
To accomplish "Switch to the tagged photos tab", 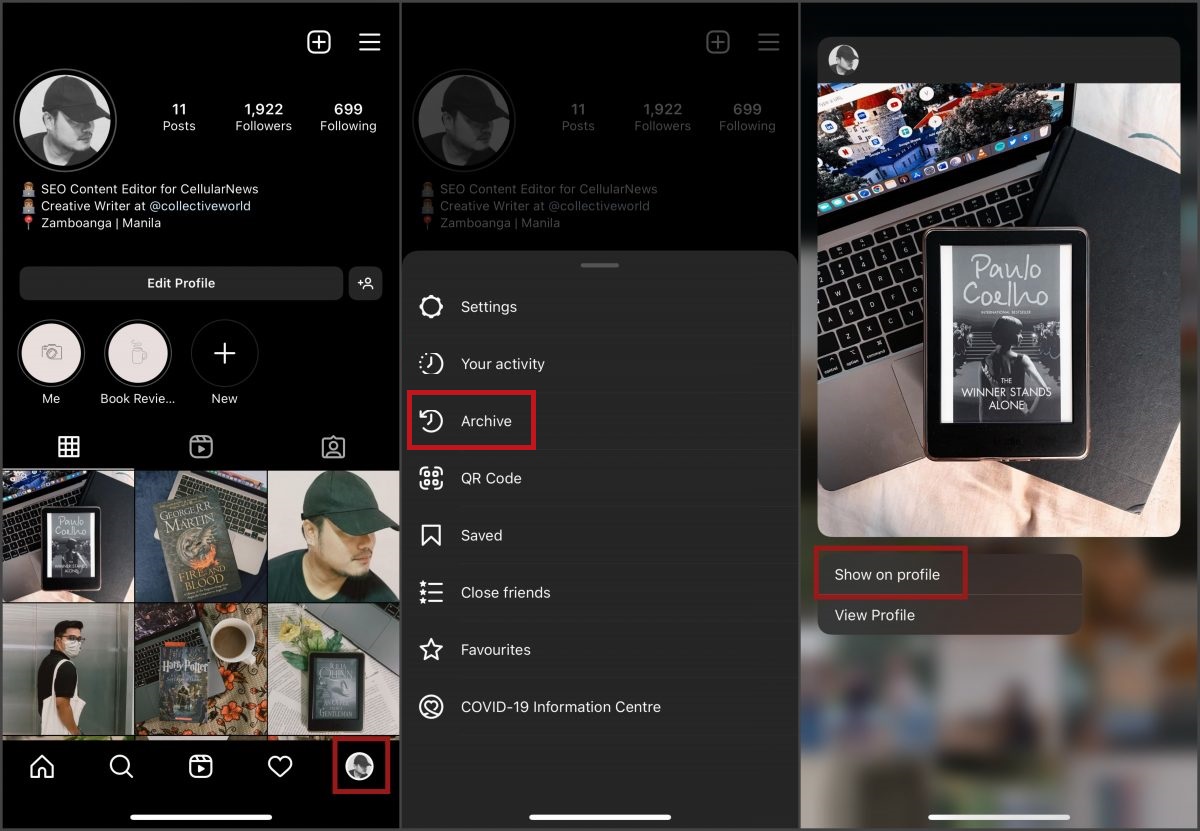I will click(x=333, y=447).
